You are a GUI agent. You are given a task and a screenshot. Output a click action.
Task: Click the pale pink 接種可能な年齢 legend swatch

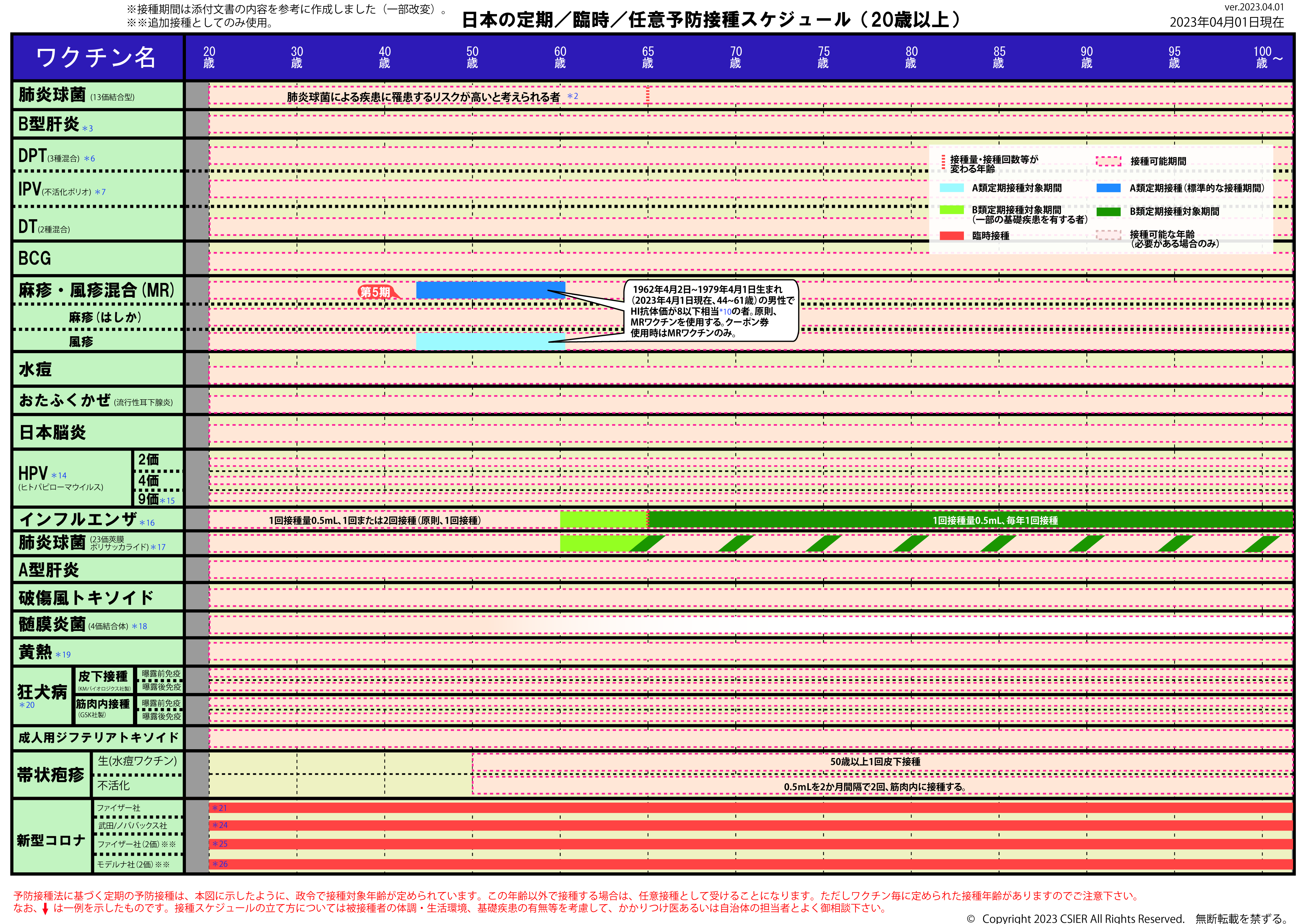[1108, 235]
